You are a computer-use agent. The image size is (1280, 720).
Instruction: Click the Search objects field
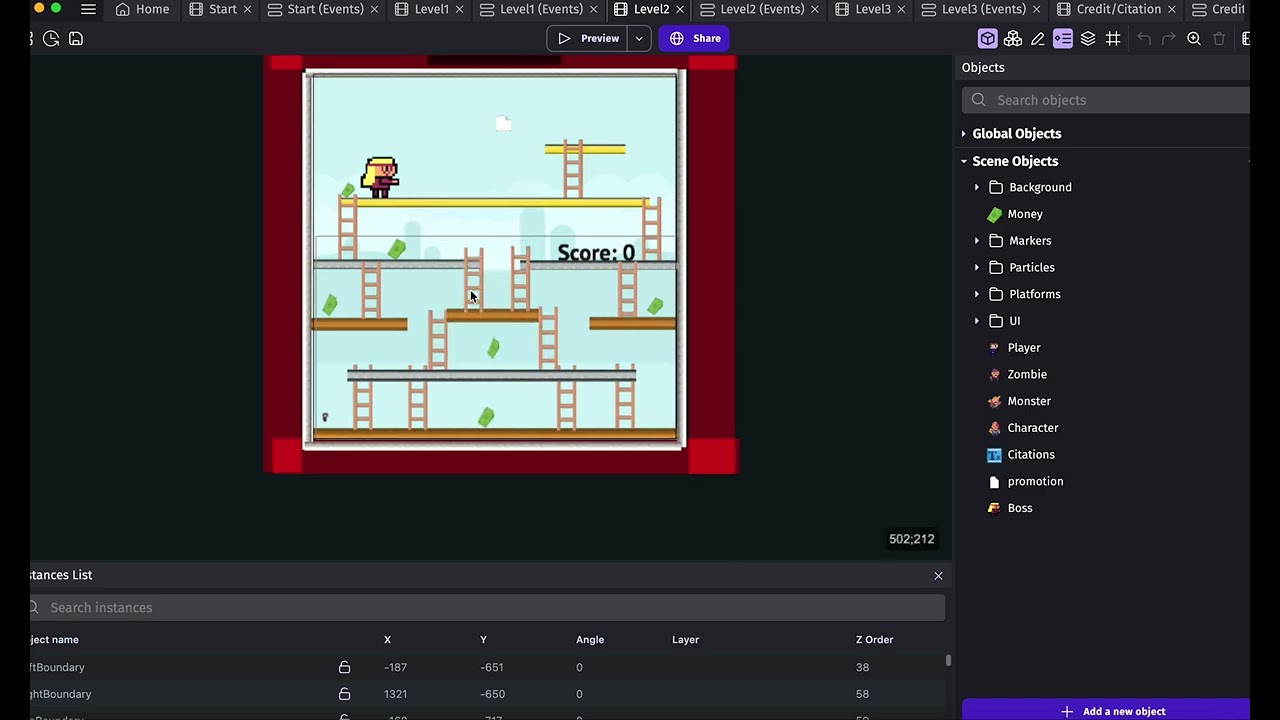click(1106, 100)
